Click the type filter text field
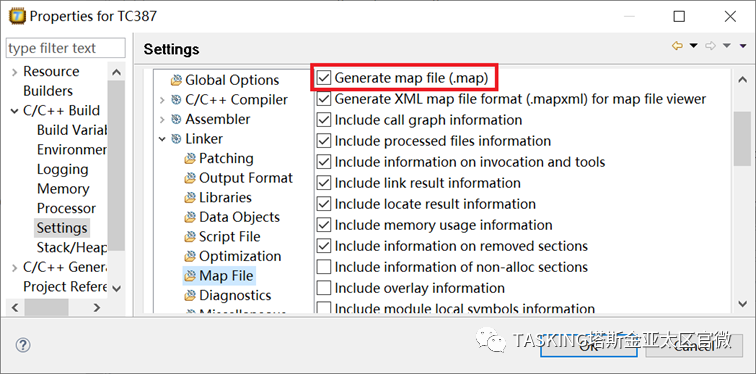The image size is (756, 374). pyautogui.click(x=66, y=48)
